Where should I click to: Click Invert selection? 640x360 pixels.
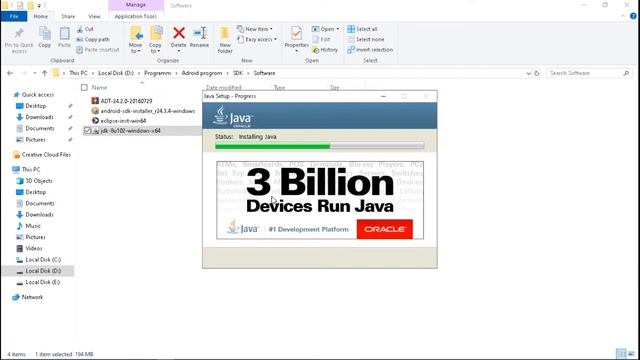(x=370, y=49)
